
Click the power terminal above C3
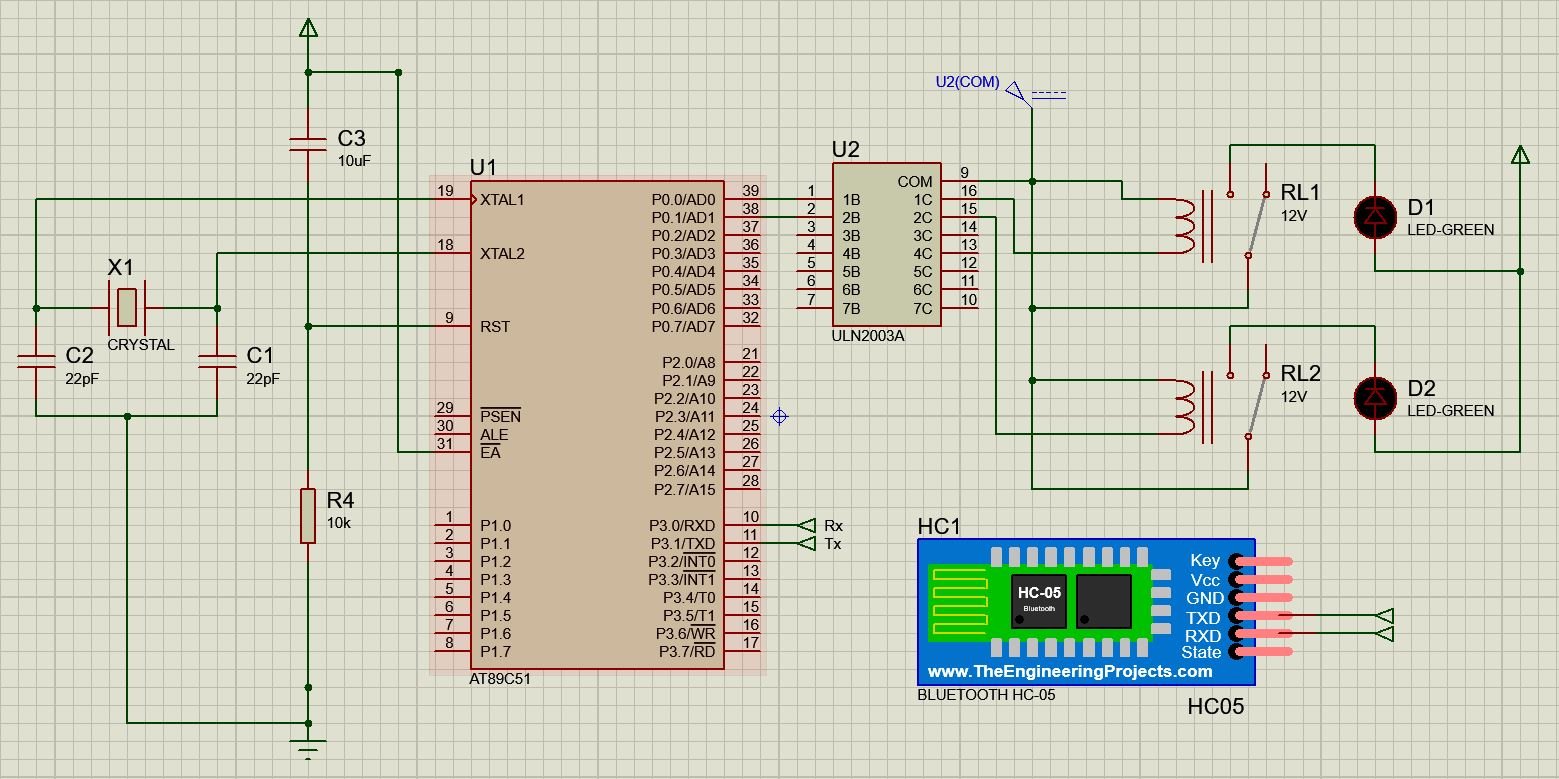[x=308, y=27]
